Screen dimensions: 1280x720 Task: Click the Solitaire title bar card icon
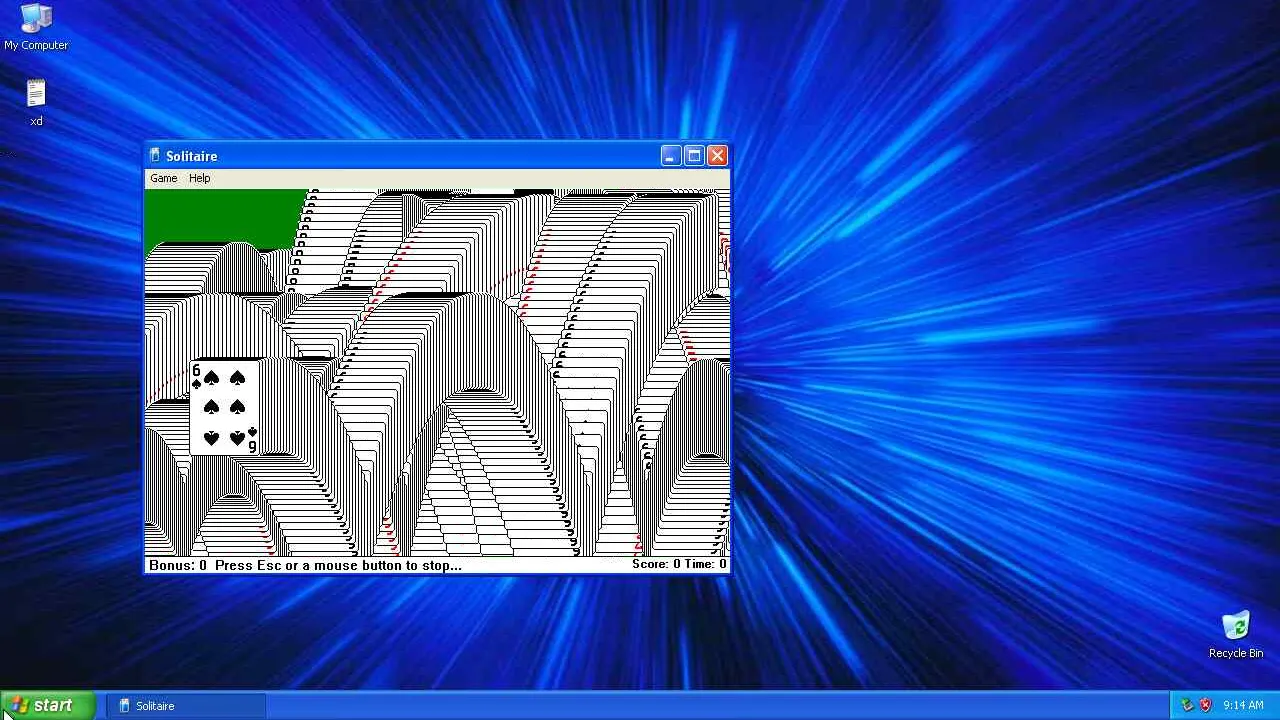coord(155,156)
